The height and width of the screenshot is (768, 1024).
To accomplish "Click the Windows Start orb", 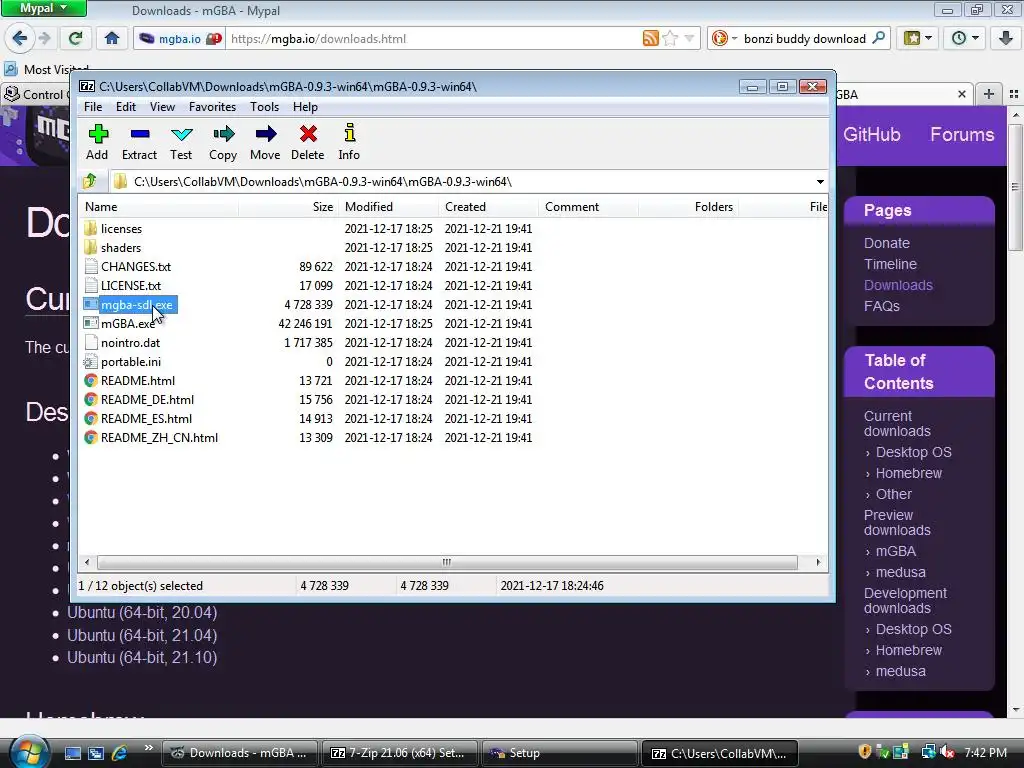I will pyautogui.click(x=28, y=752).
